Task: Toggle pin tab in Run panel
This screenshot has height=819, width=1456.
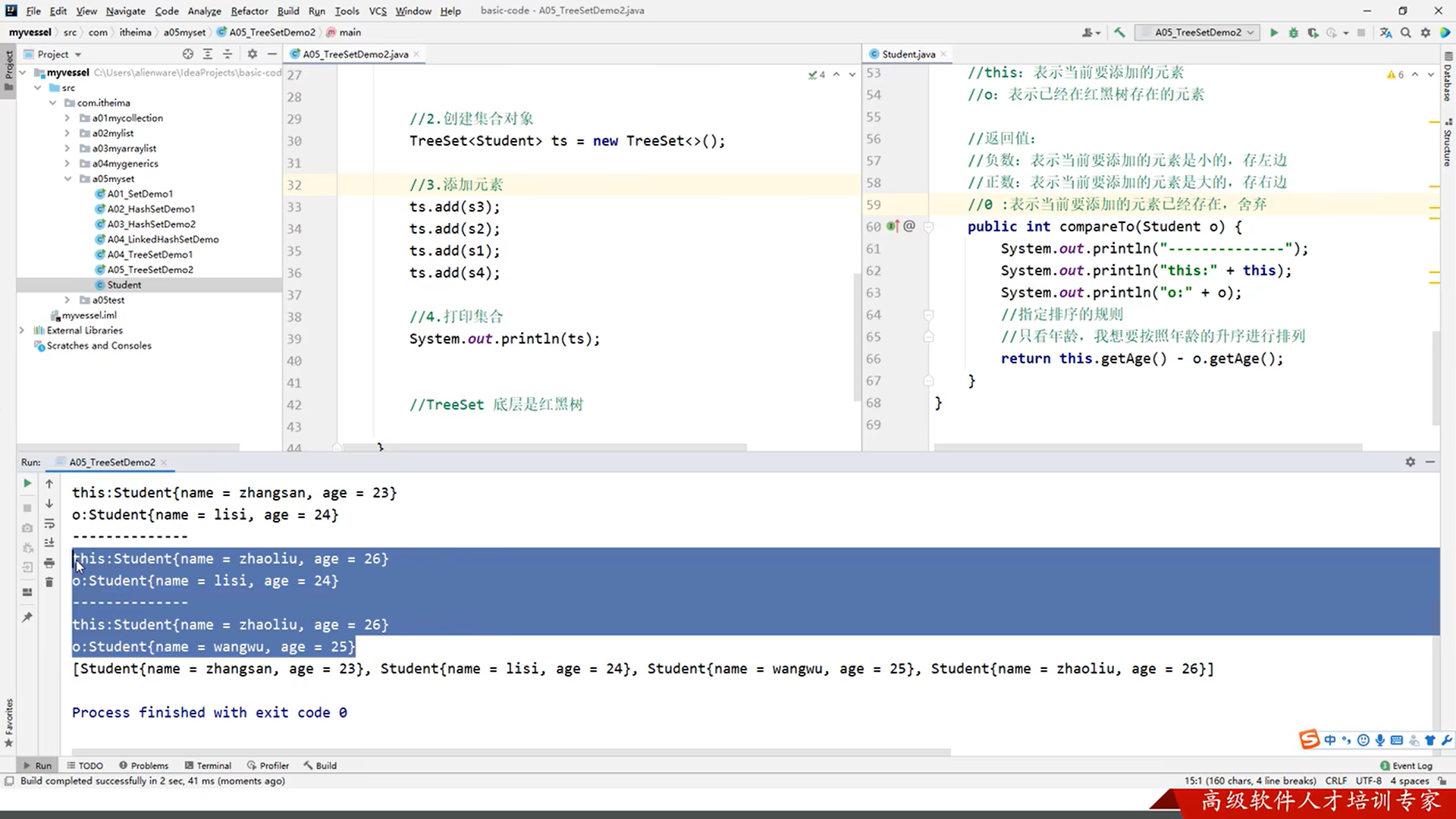Action: [x=27, y=617]
